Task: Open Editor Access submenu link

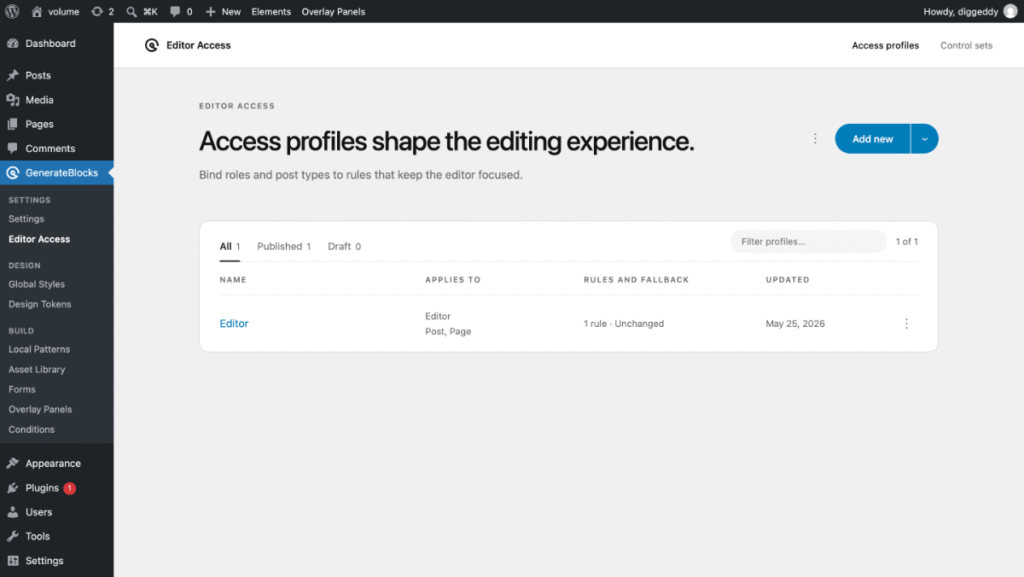Action: point(39,239)
